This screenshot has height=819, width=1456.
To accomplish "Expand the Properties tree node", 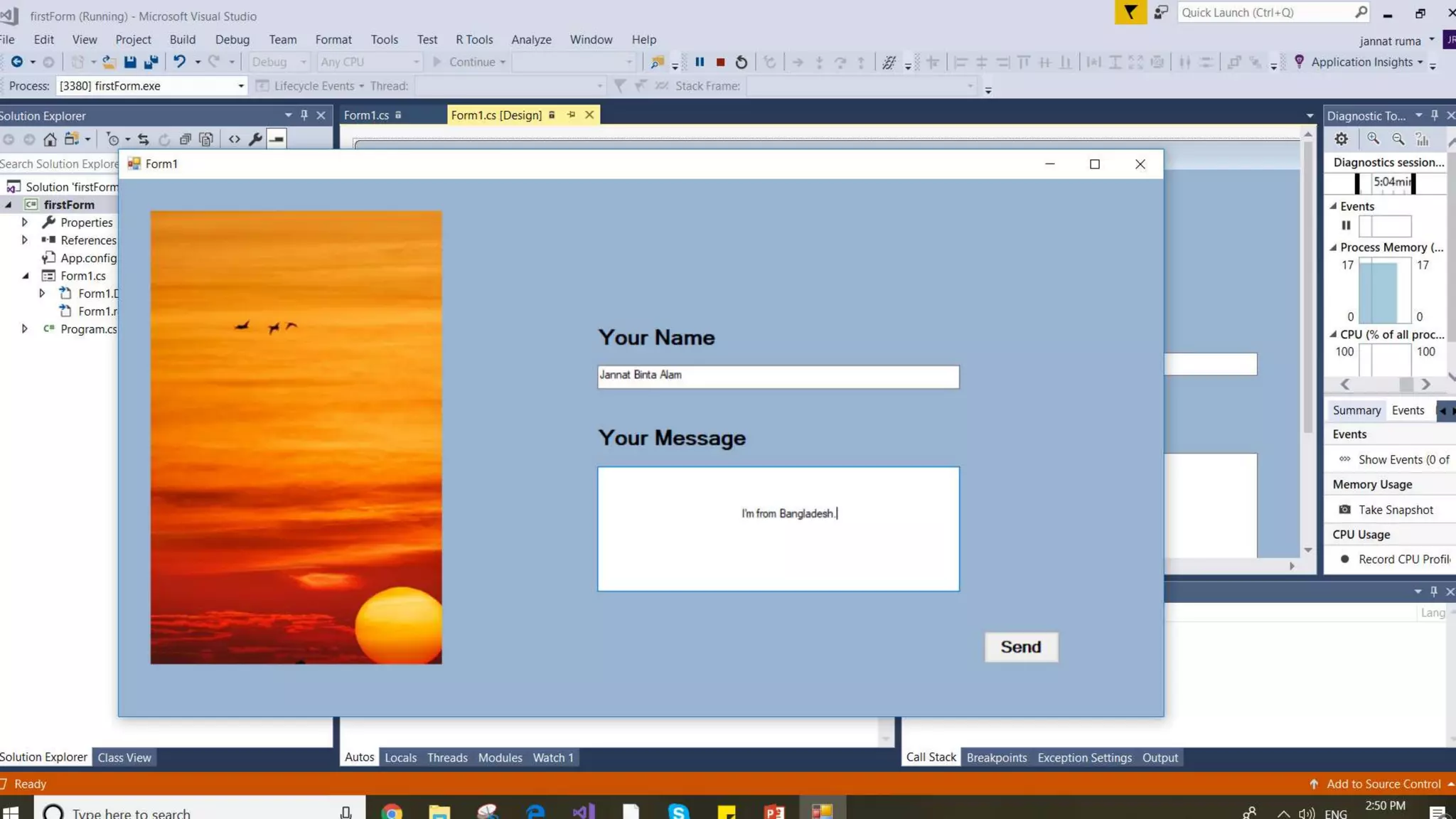I will [25, 223].
